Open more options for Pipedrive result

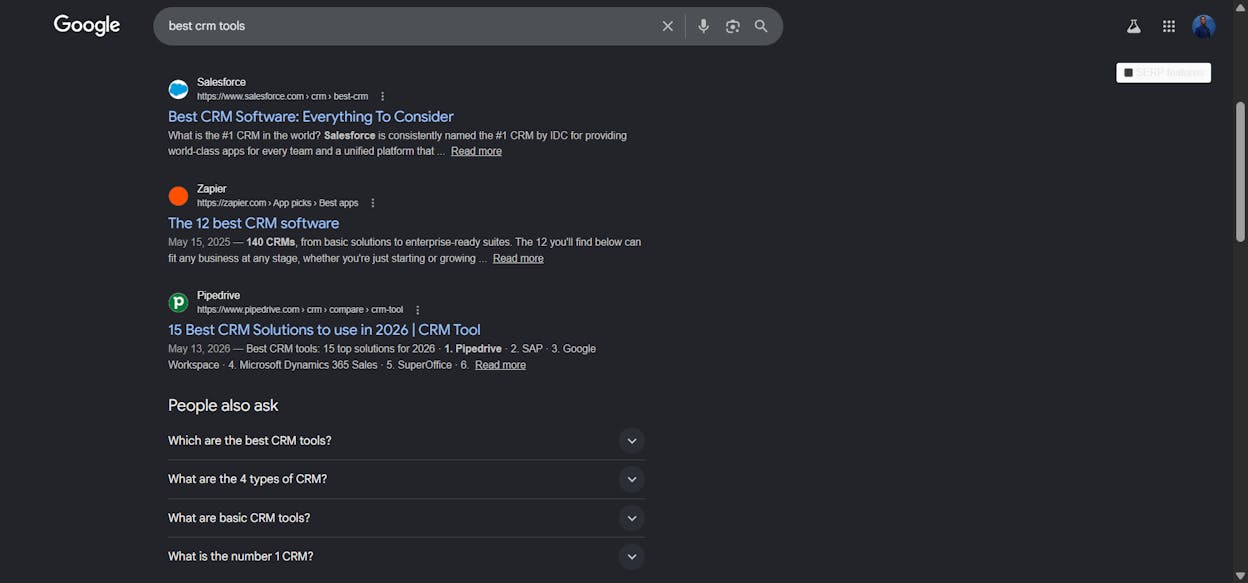point(418,310)
